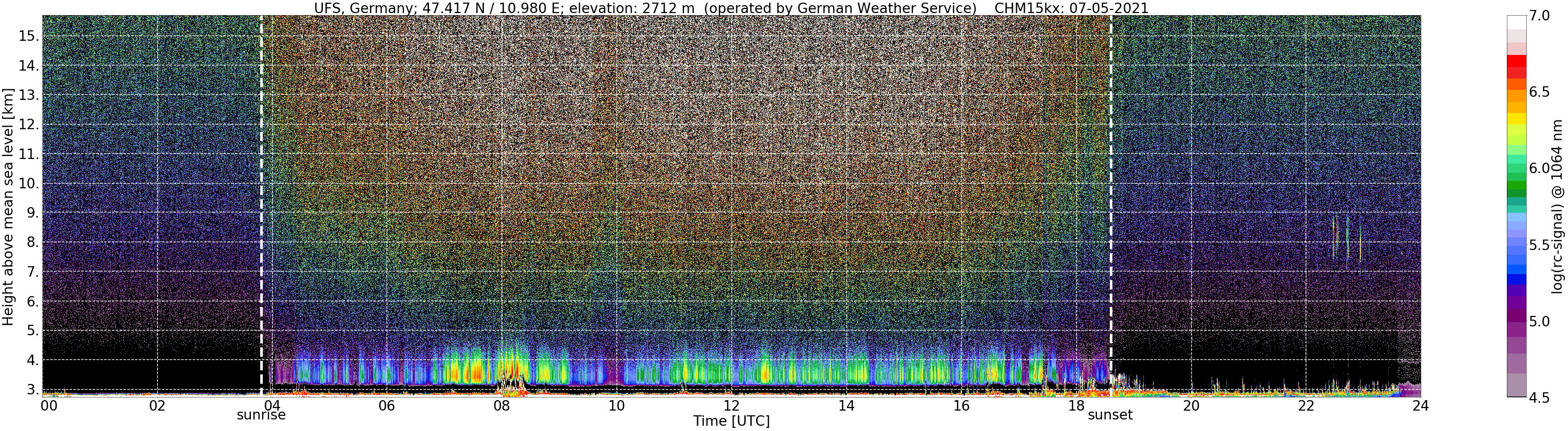This screenshot has width=1568, height=431.
Task: Click the plot title text at top
Action: click(731, 8)
